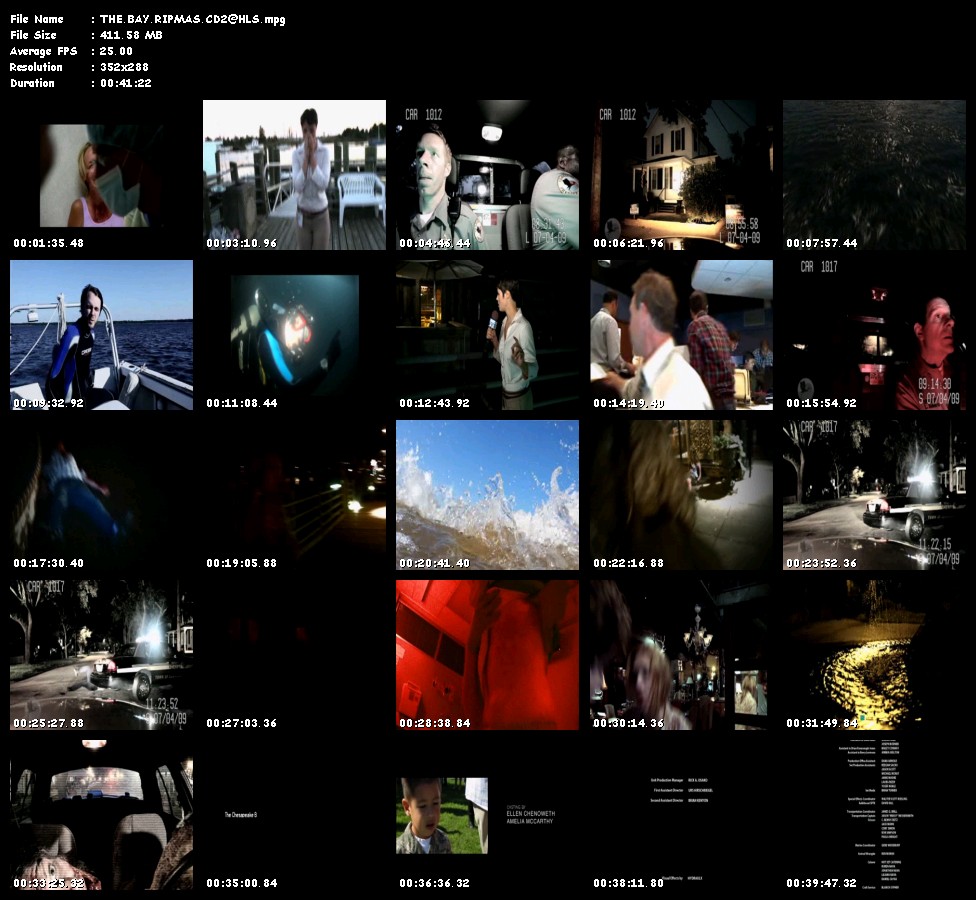
Task: Open the boat diver thumbnail 00:09:32.92
Action: [101, 335]
